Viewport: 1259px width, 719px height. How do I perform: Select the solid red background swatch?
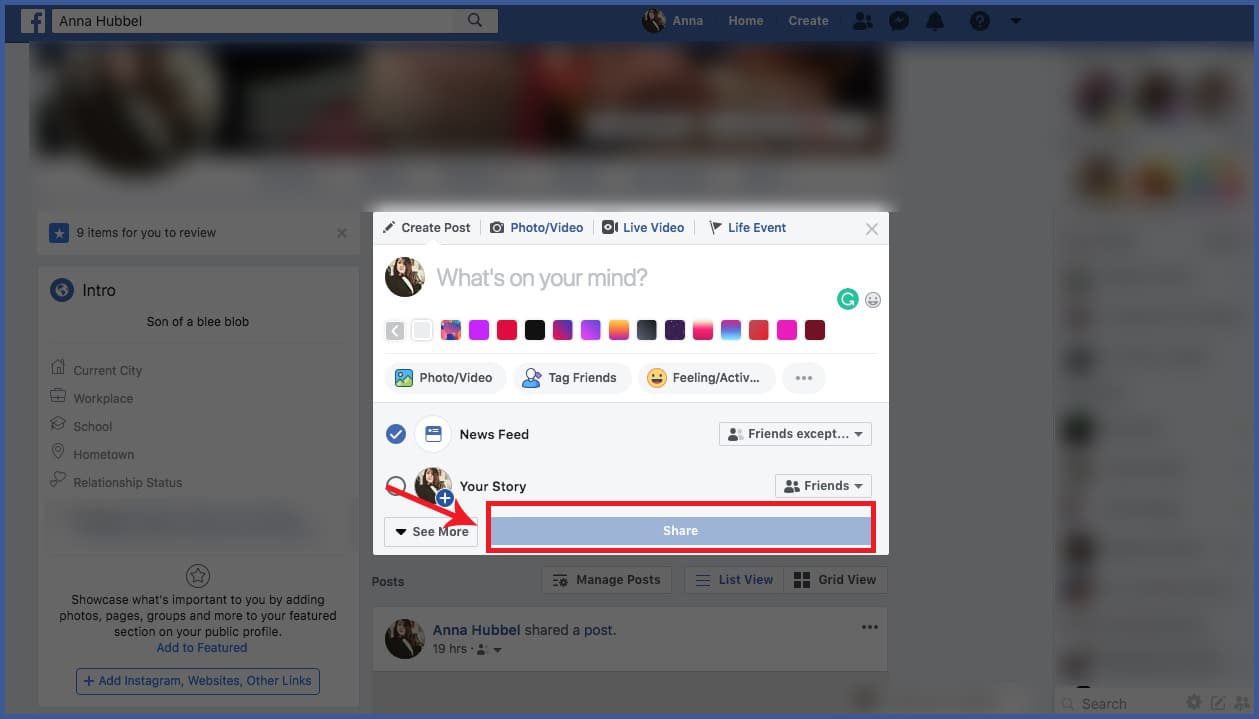507,330
